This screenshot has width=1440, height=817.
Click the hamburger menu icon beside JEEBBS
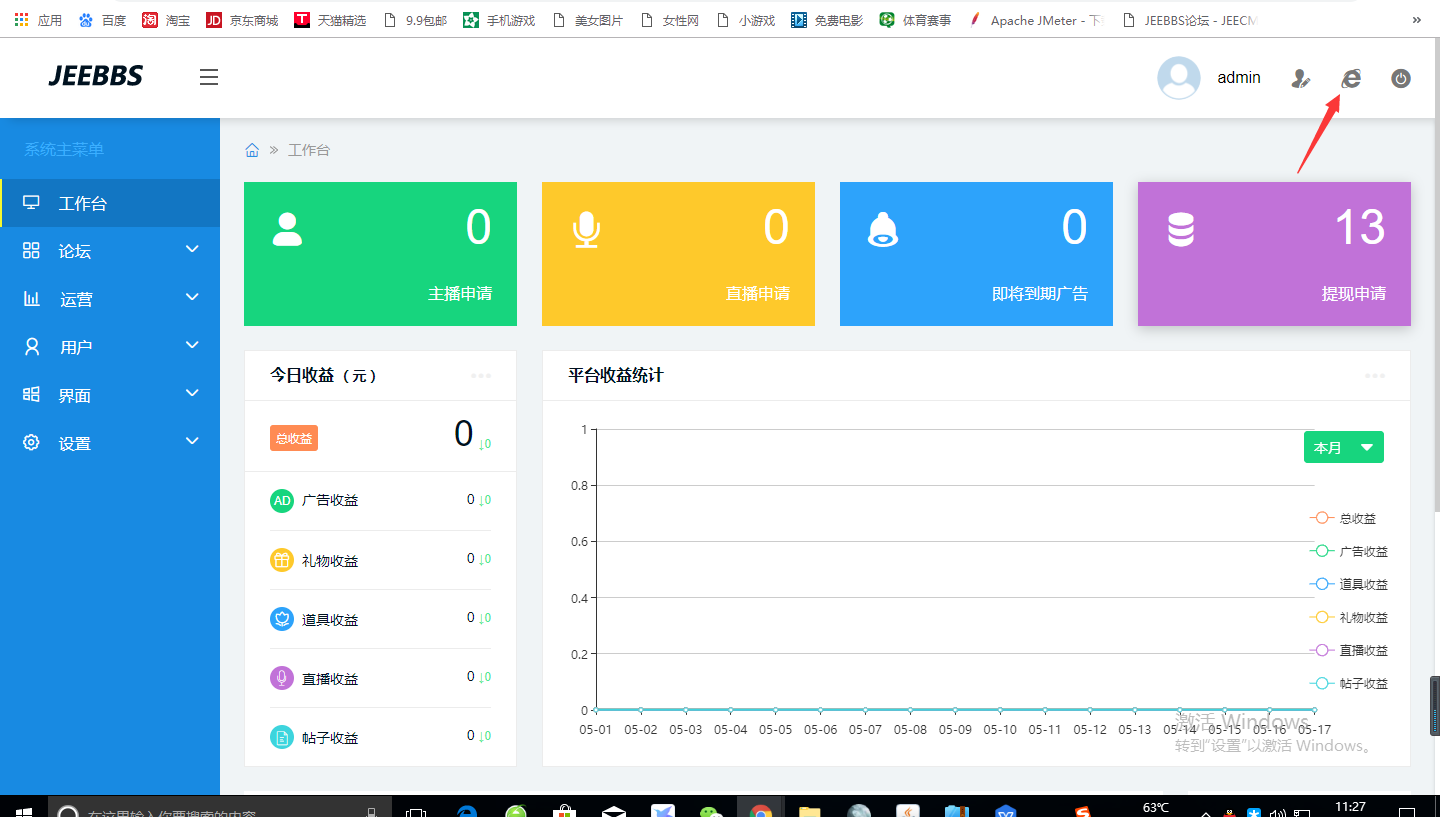point(208,77)
